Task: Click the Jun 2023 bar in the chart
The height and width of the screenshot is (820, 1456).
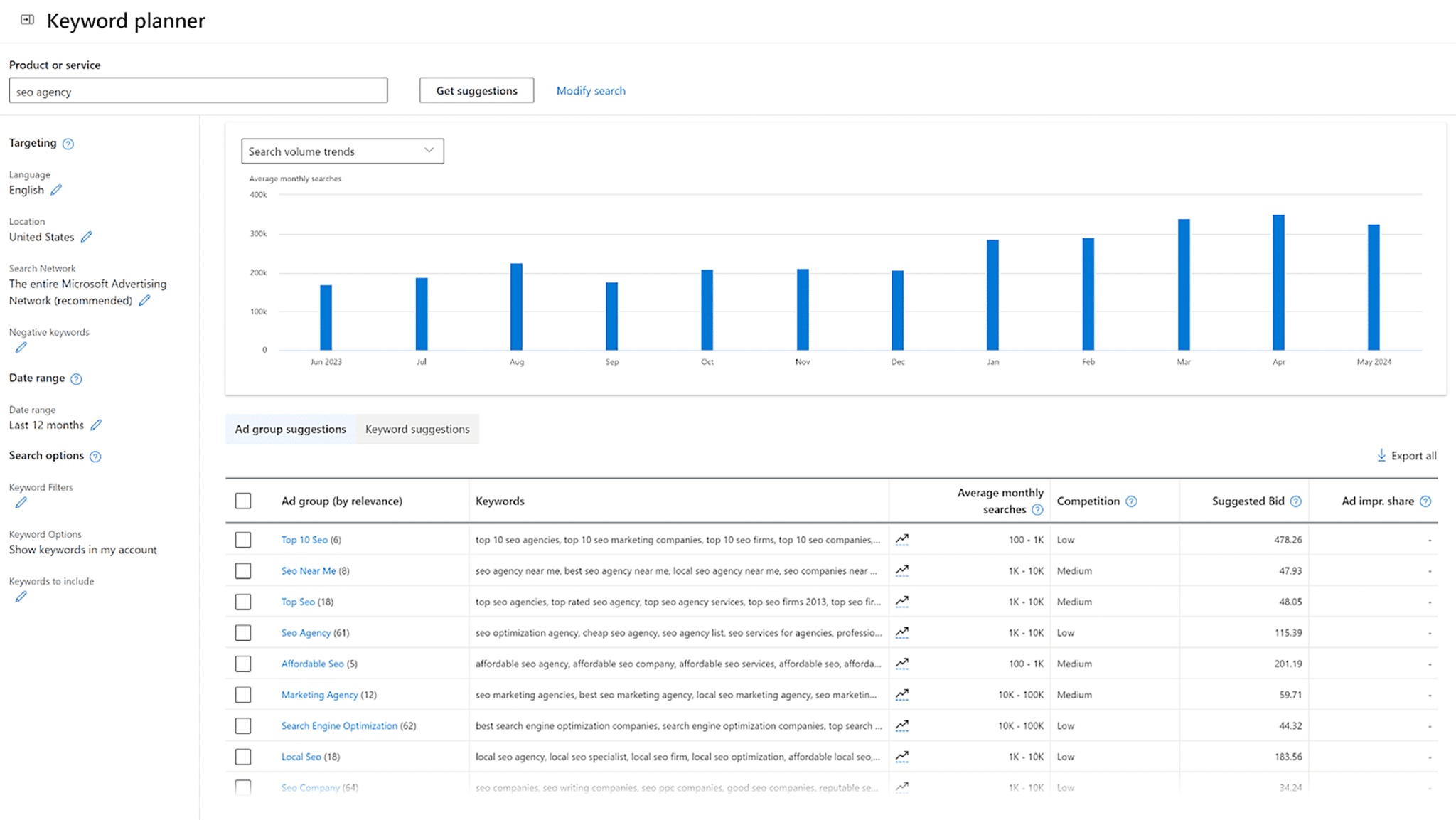Action: pos(326,317)
